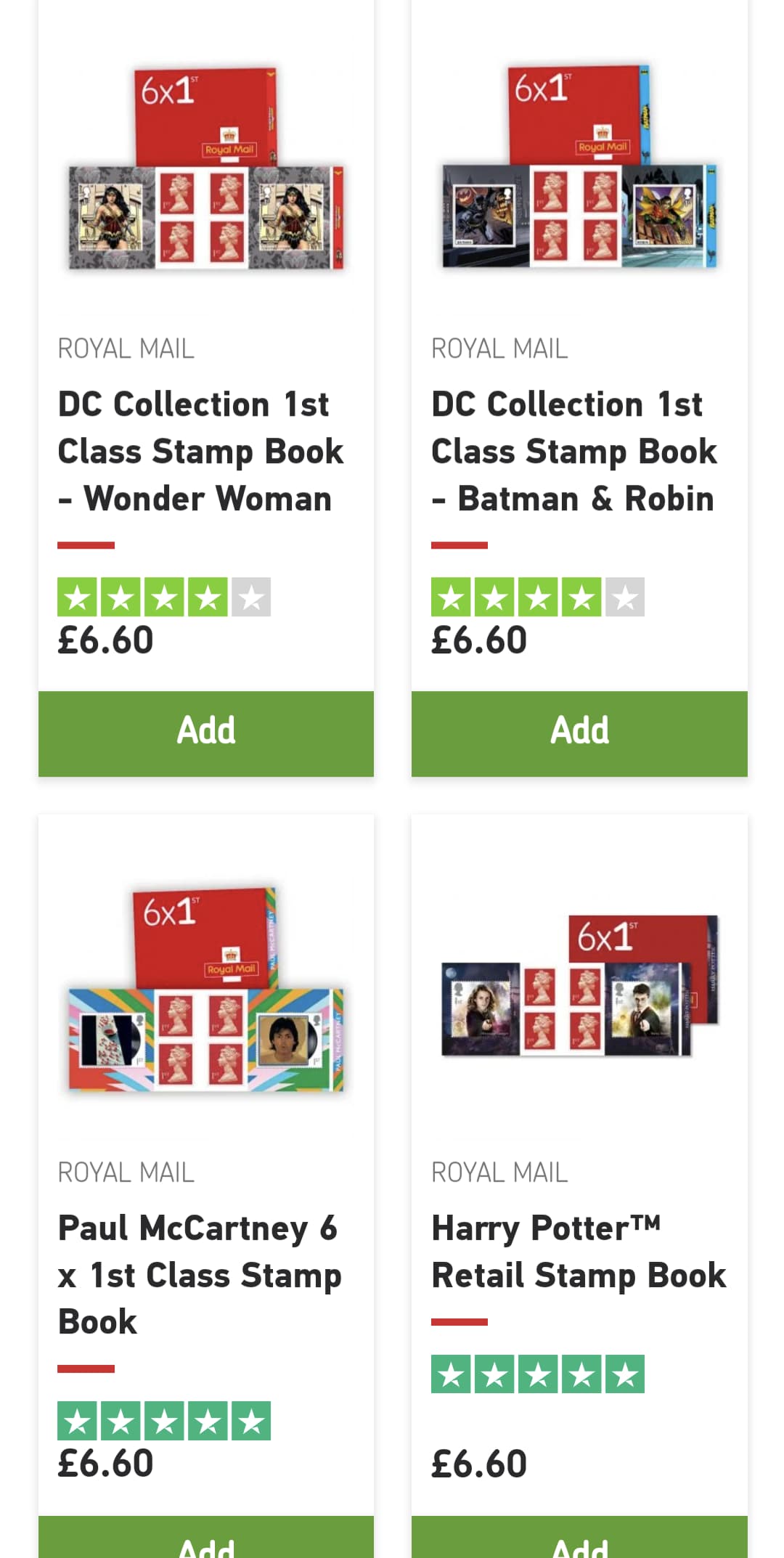
Task: View Batman & Robin four-star rating reviews
Action: click(x=538, y=597)
